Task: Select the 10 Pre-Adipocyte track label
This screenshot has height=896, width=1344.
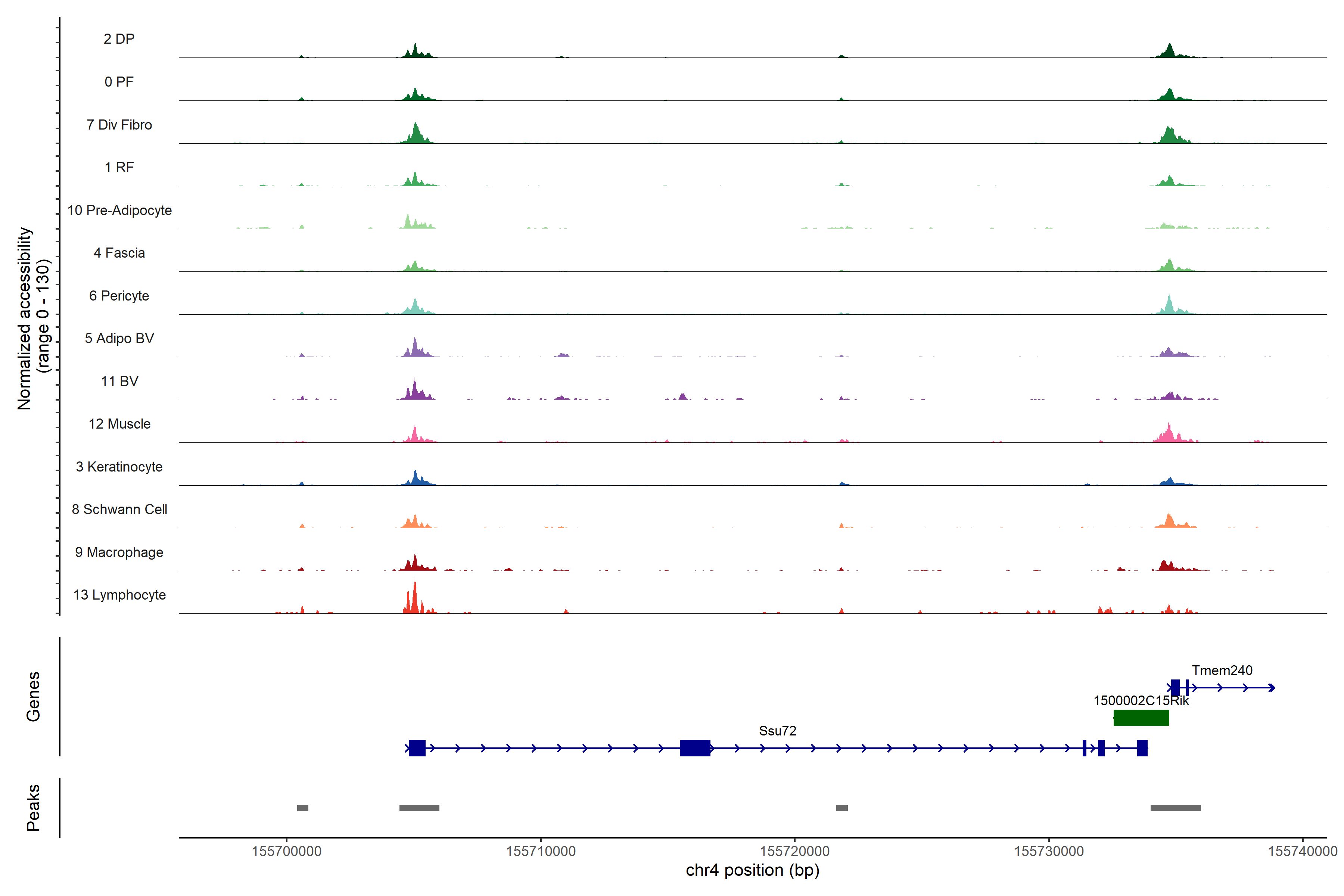Action: pos(119,210)
